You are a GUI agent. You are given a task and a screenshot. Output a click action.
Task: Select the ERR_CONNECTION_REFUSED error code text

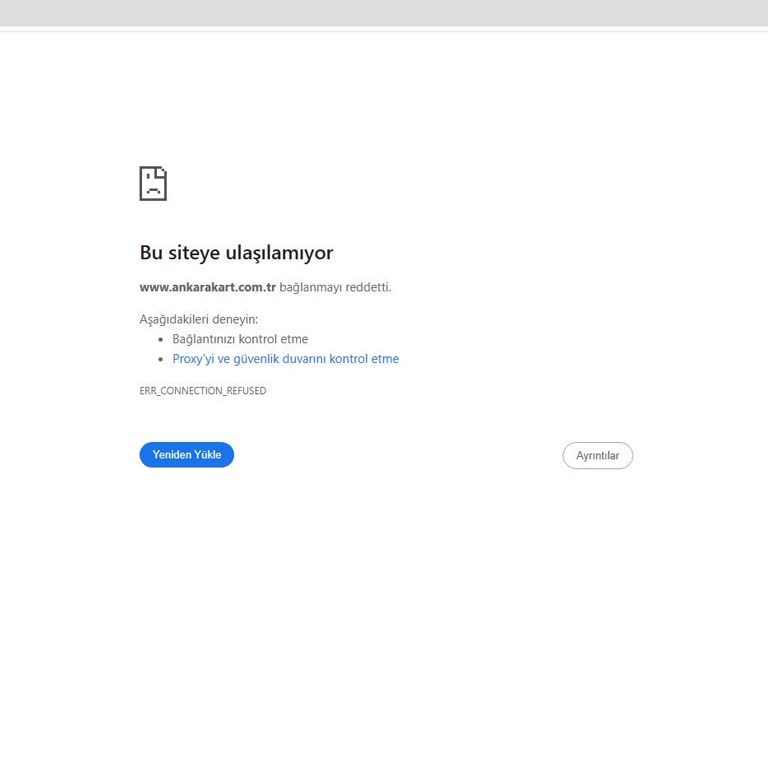[x=203, y=391]
